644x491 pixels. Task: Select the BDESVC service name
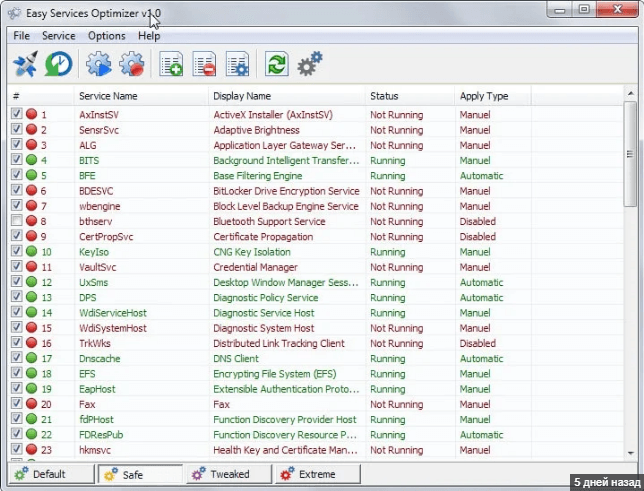click(96, 191)
